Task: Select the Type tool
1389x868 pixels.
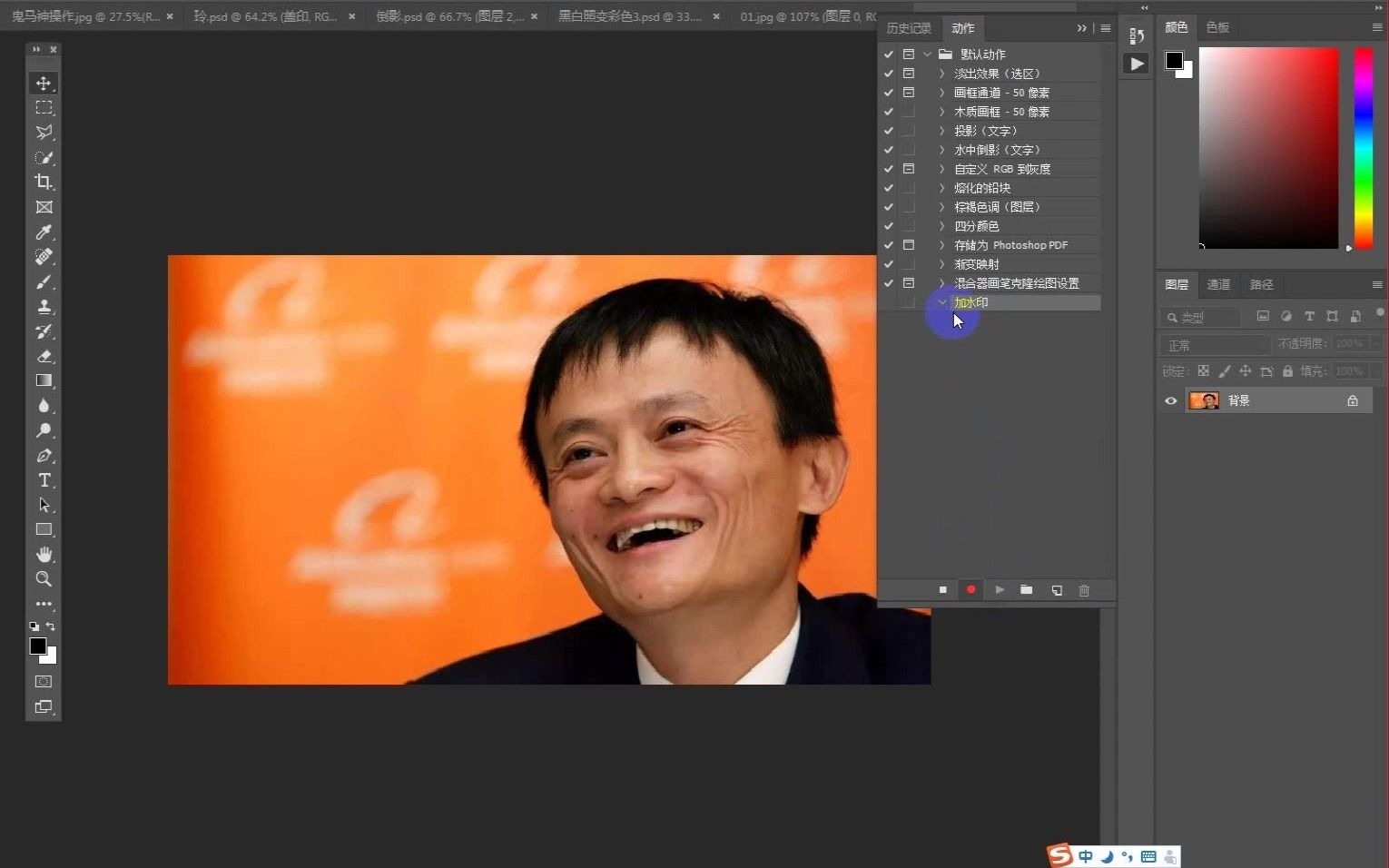Action: tap(44, 480)
